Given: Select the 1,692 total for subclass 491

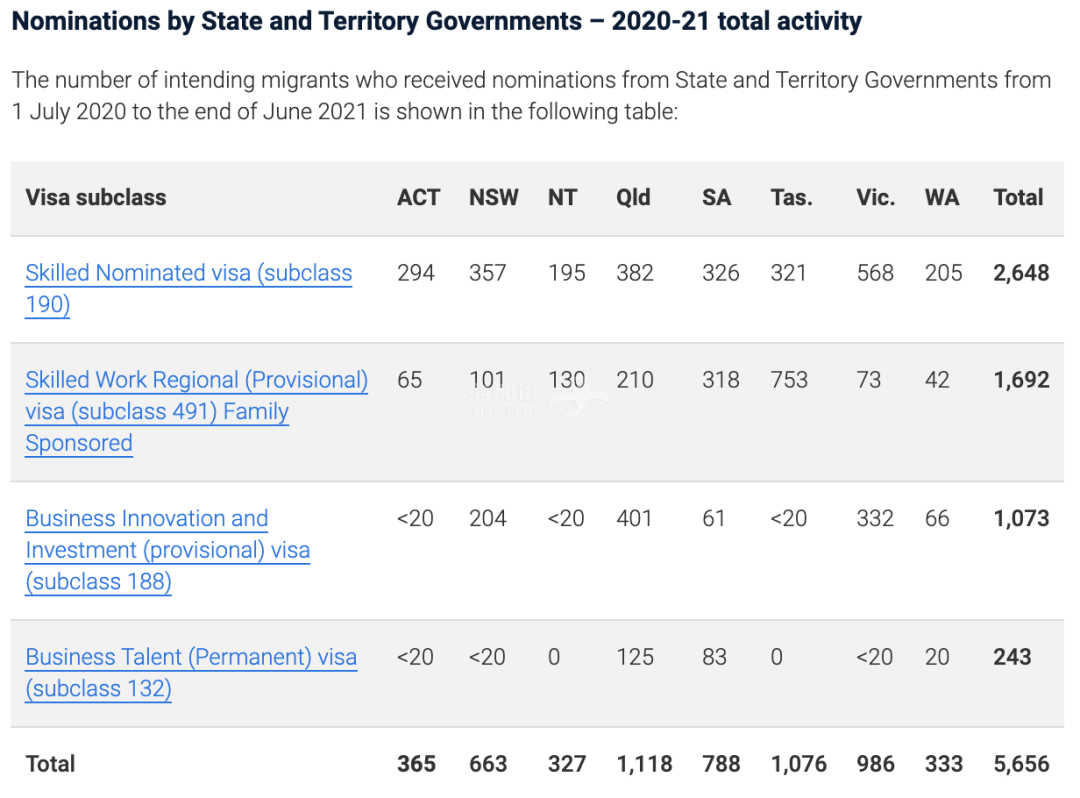Looking at the screenshot, I should 1021,381.
